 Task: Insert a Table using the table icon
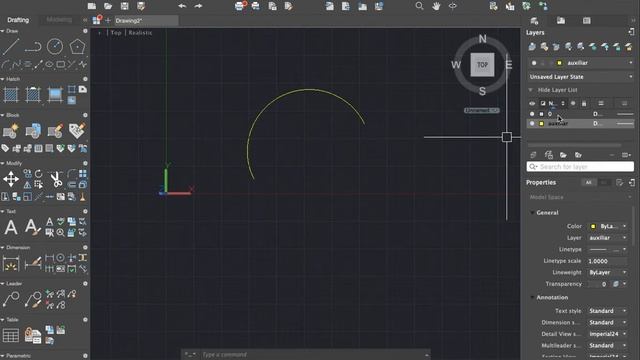pyautogui.click(x=11, y=336)
